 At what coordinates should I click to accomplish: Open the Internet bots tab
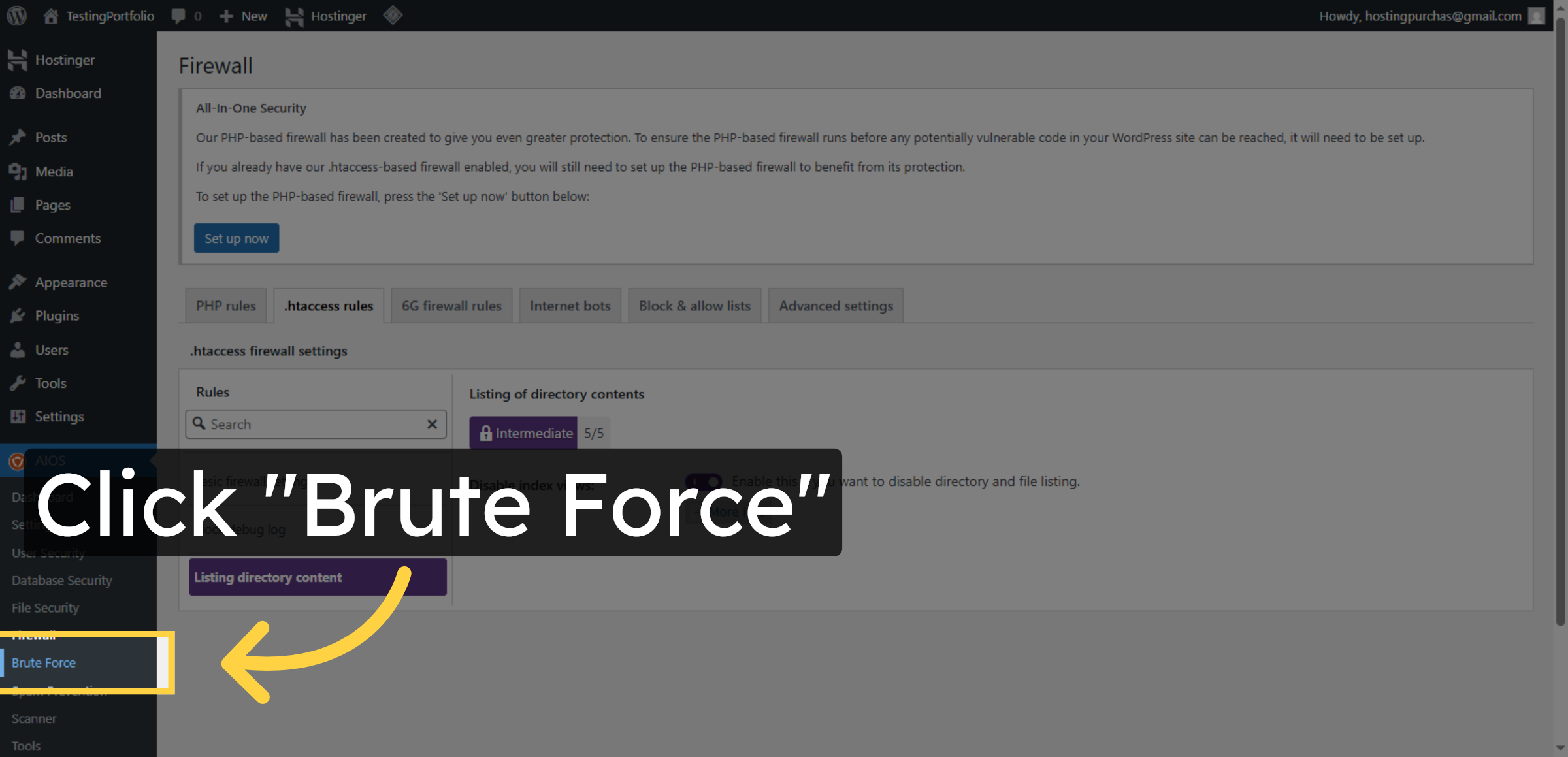click(570, 305)
